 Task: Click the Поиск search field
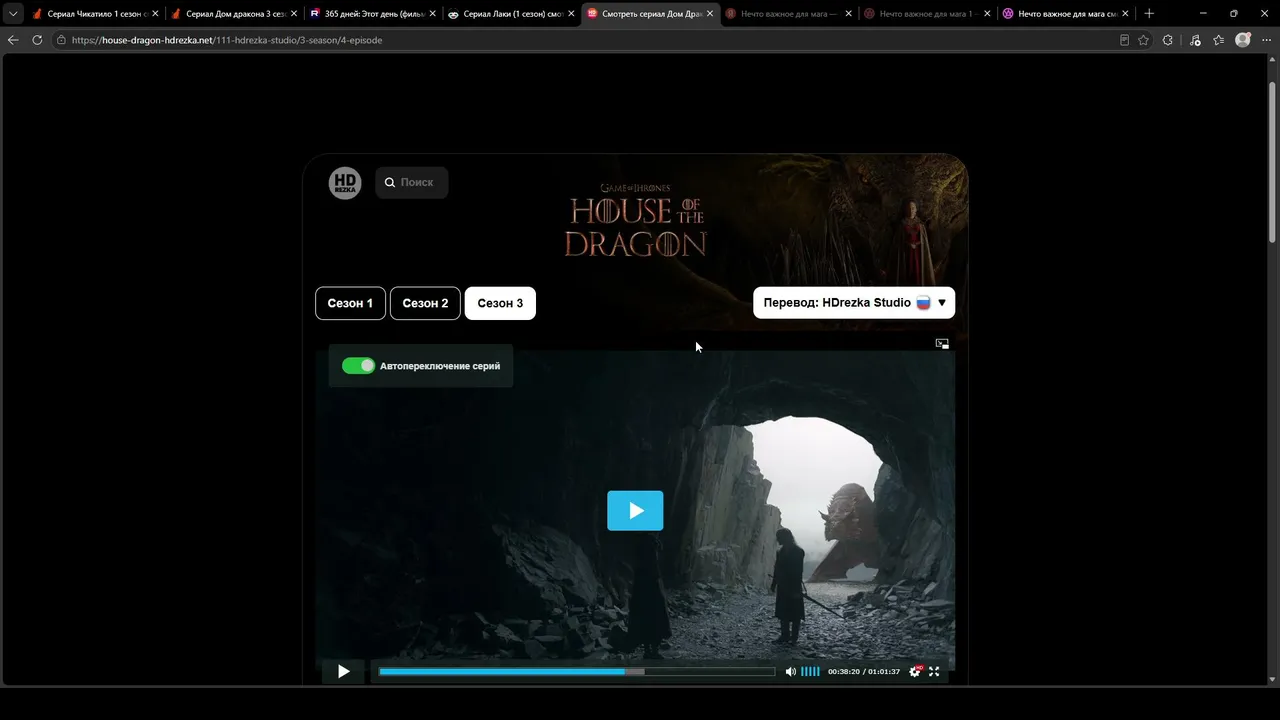(x=412, y=183)
